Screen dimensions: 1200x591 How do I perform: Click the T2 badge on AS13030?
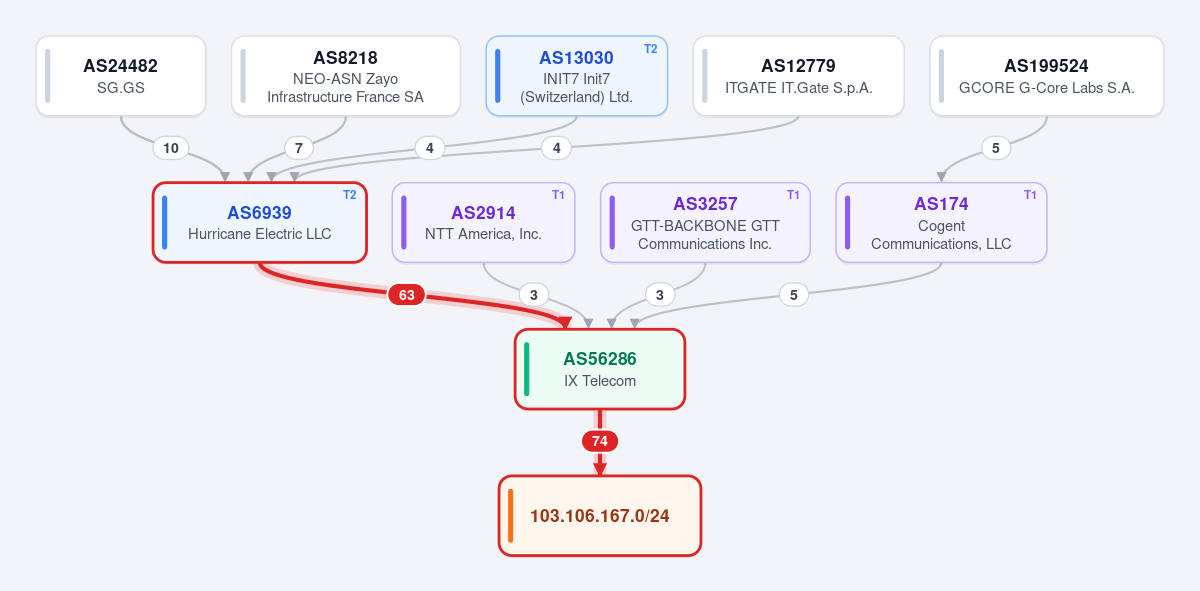(x=651, y=48)
